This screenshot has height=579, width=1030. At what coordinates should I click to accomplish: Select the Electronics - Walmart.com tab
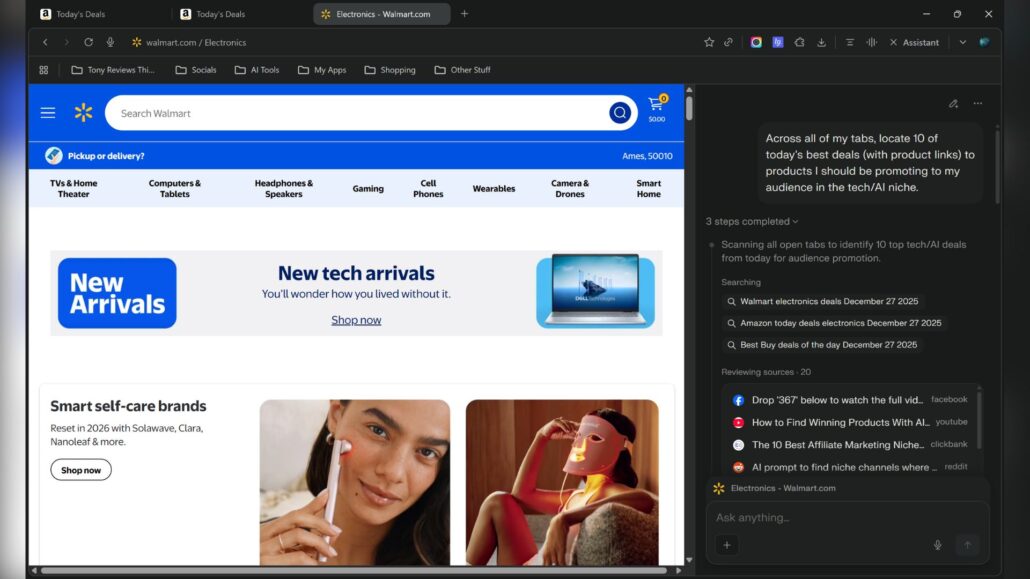(x=381, y=14)
